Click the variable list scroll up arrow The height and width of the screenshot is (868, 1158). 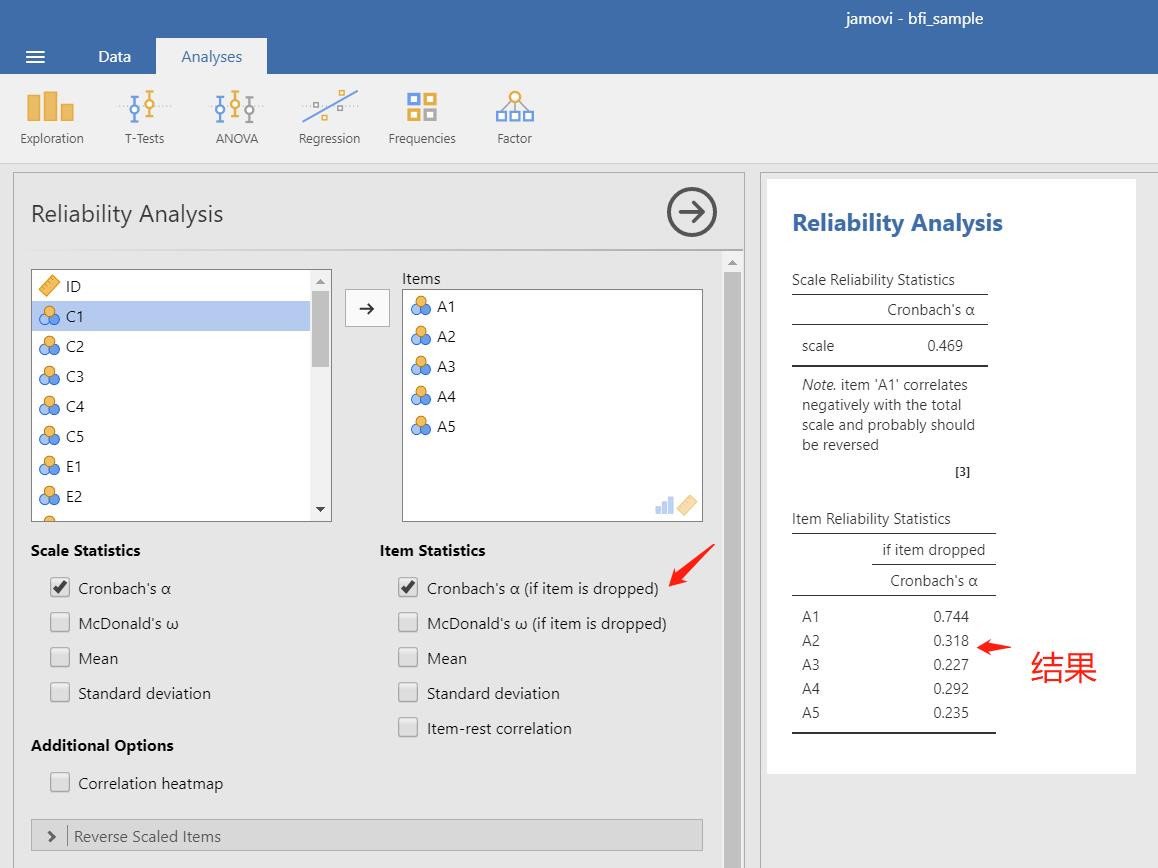[321, 281]
